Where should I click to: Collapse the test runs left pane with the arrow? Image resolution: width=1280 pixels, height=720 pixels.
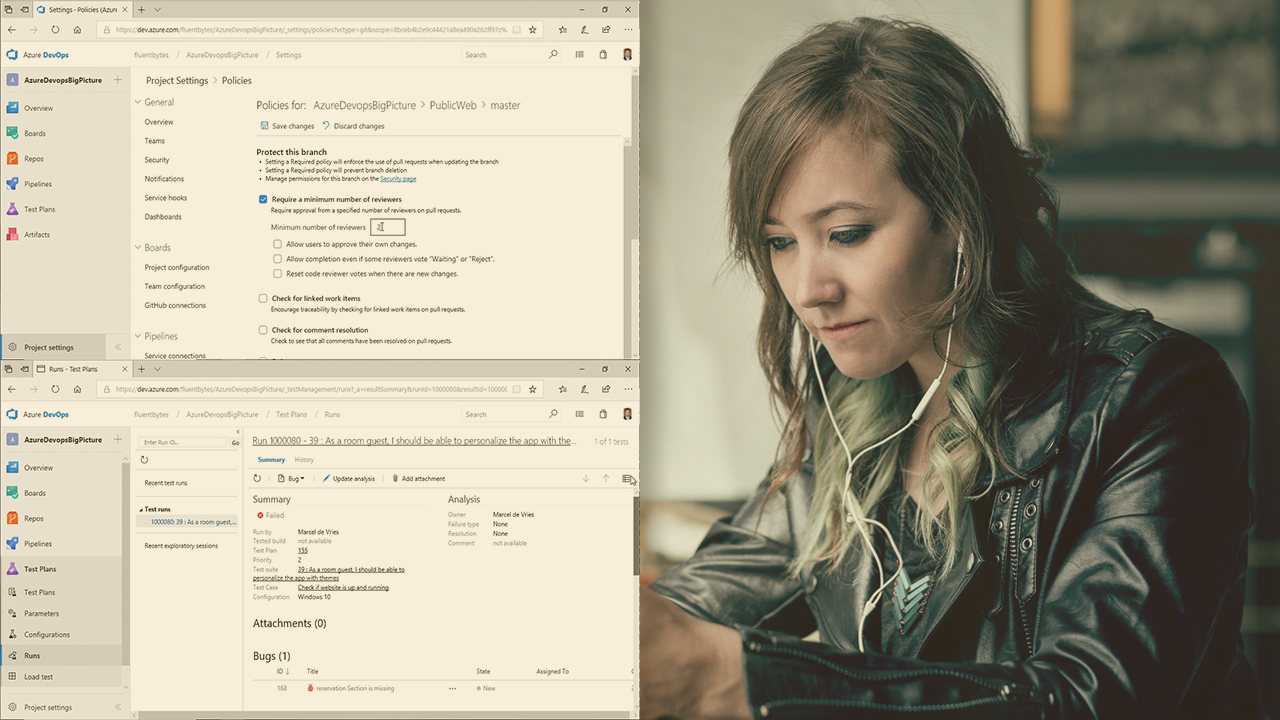[237, 433]
